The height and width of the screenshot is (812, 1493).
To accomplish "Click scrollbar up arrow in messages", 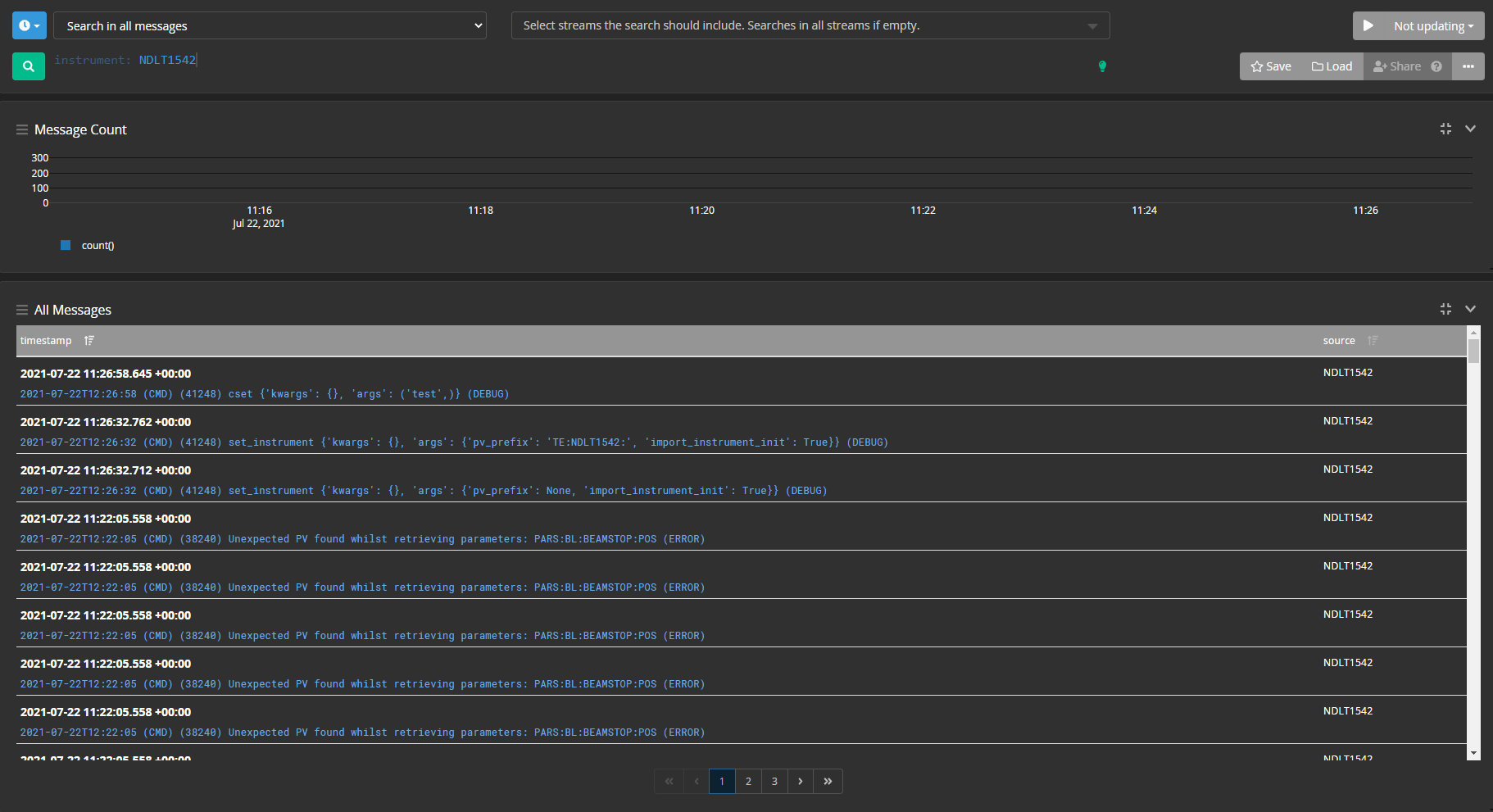I will (1473, 333).
